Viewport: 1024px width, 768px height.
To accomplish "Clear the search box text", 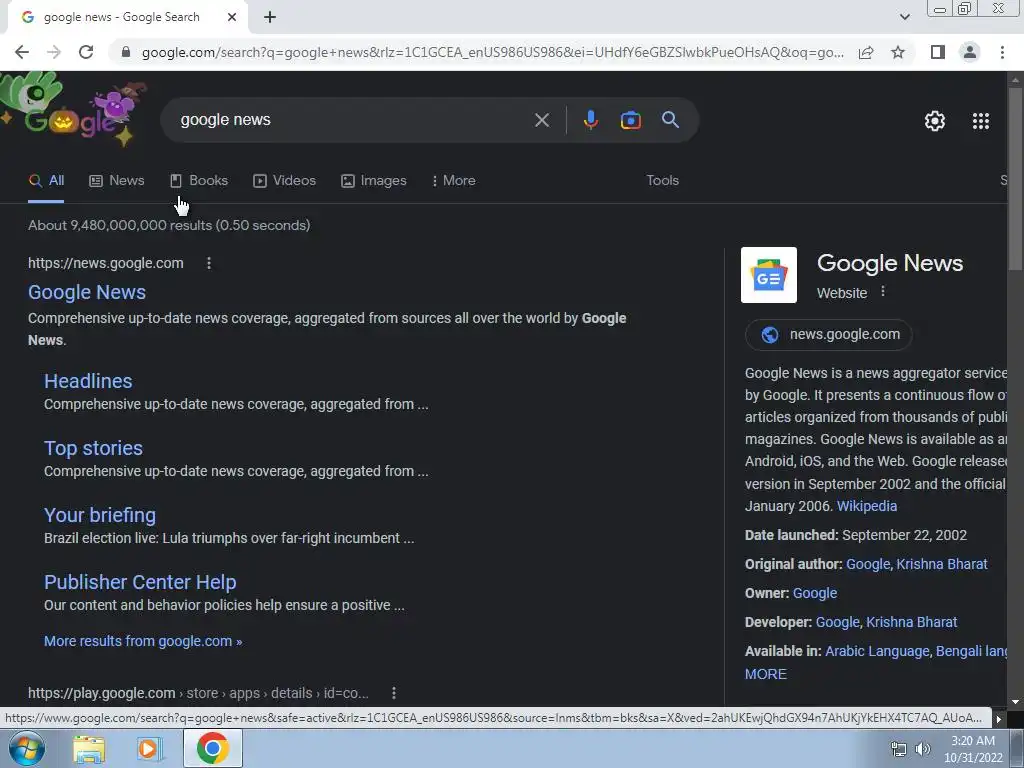I will 541,120.
